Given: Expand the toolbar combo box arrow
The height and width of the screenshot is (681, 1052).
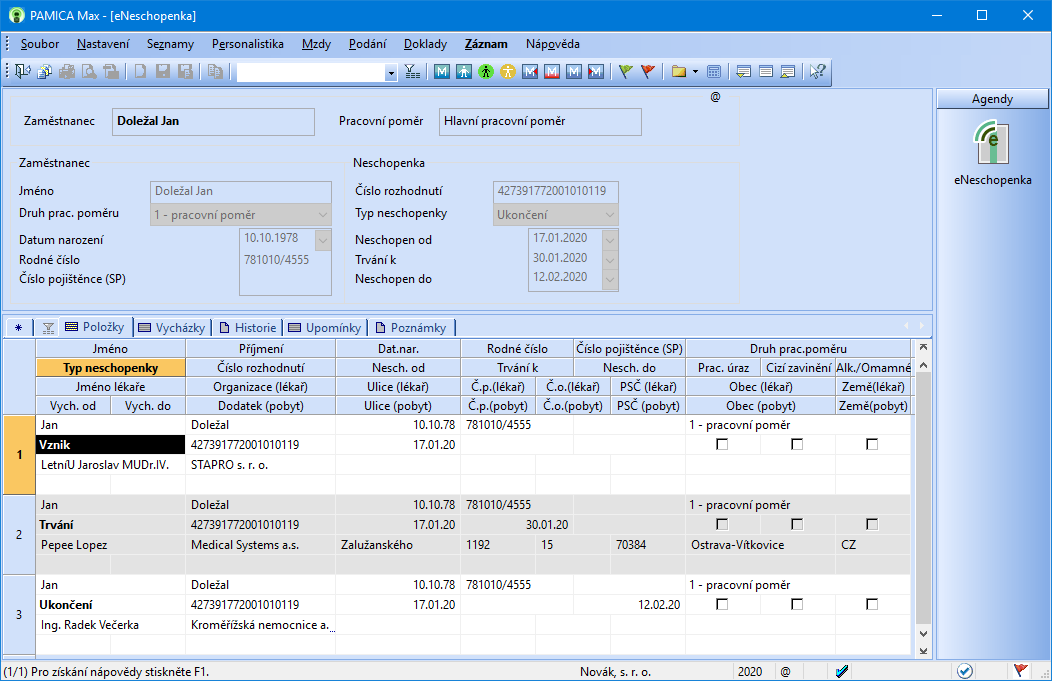Looking at the screenshot, I should point(390,72).
